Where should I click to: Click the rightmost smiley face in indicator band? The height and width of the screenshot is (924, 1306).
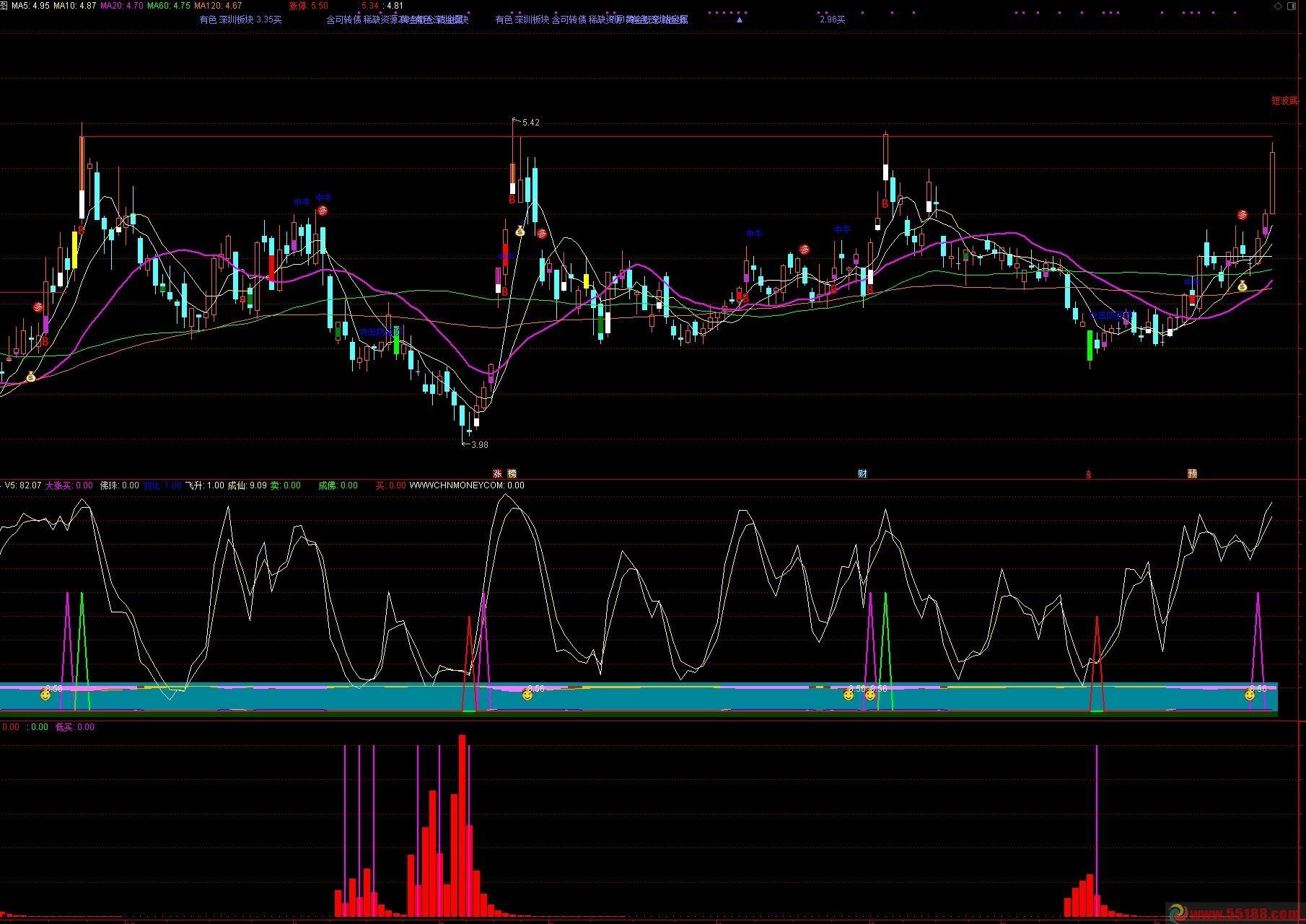point(1249,695)
